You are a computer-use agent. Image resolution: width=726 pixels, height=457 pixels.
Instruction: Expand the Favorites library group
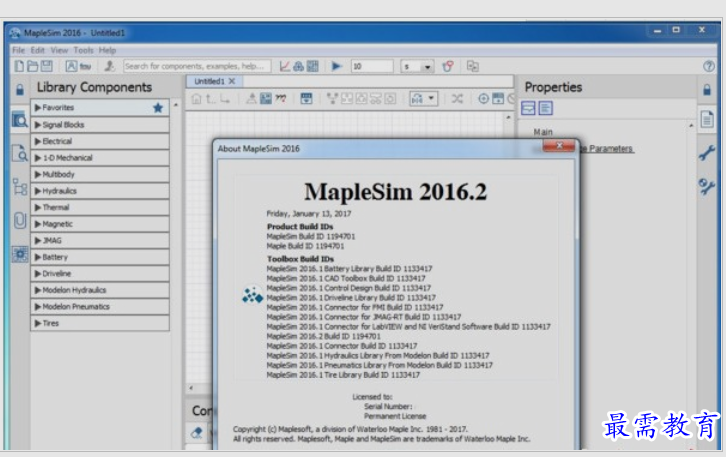pos(100,108)
